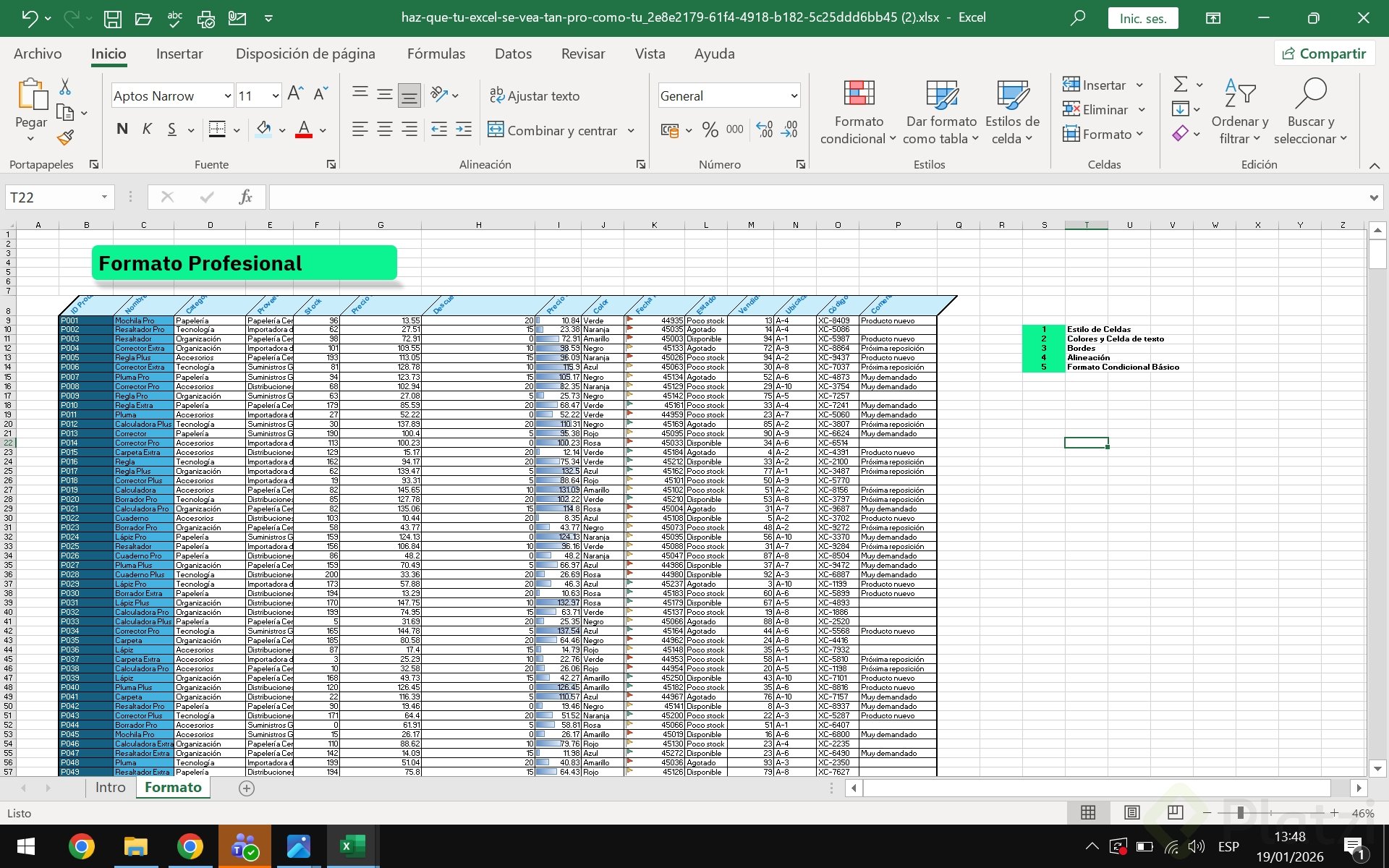
Task: Switch to the Intro sheet tab
Action: (110, 788)
